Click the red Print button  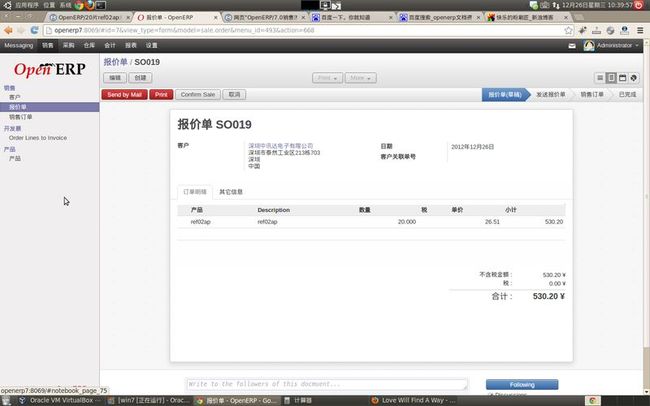click(161, 95)
